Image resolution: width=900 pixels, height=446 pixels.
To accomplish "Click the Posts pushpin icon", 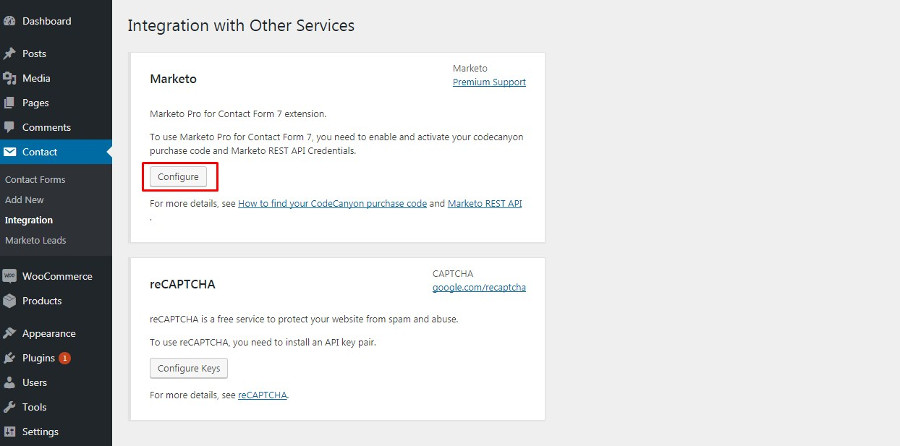I will (x=10, y=54).
